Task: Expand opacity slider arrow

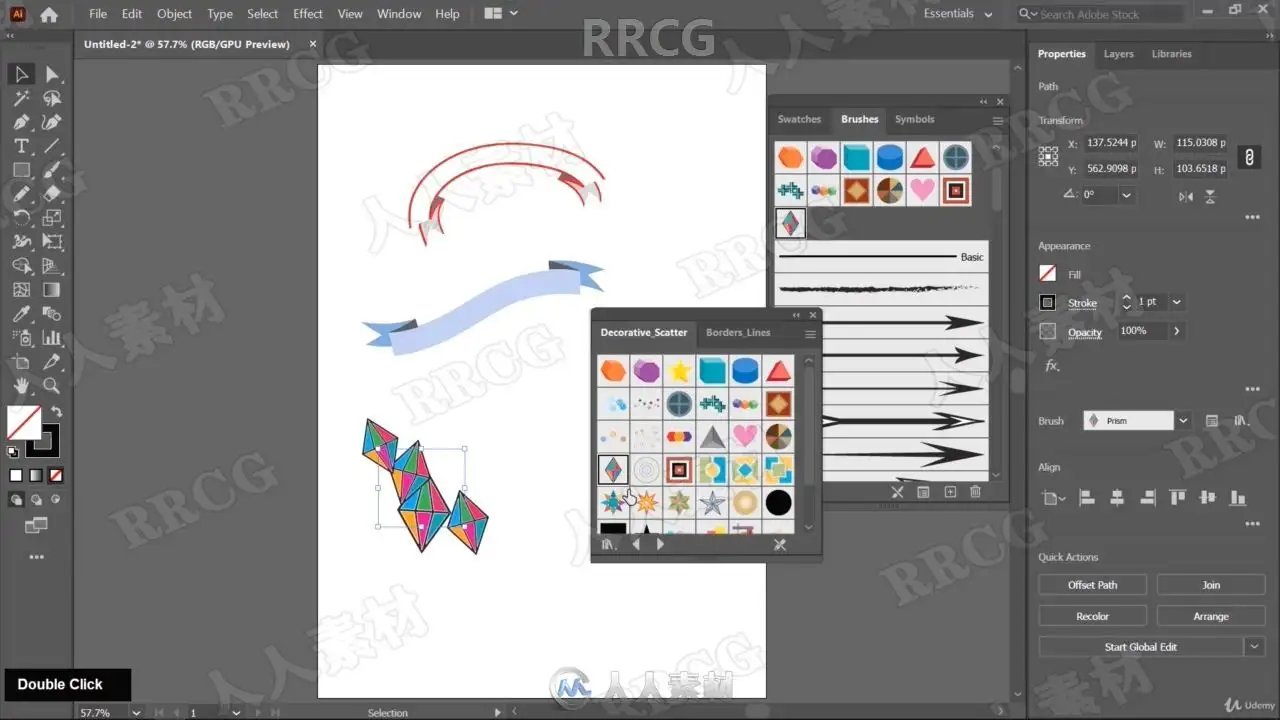Action: click(1177, 331)
